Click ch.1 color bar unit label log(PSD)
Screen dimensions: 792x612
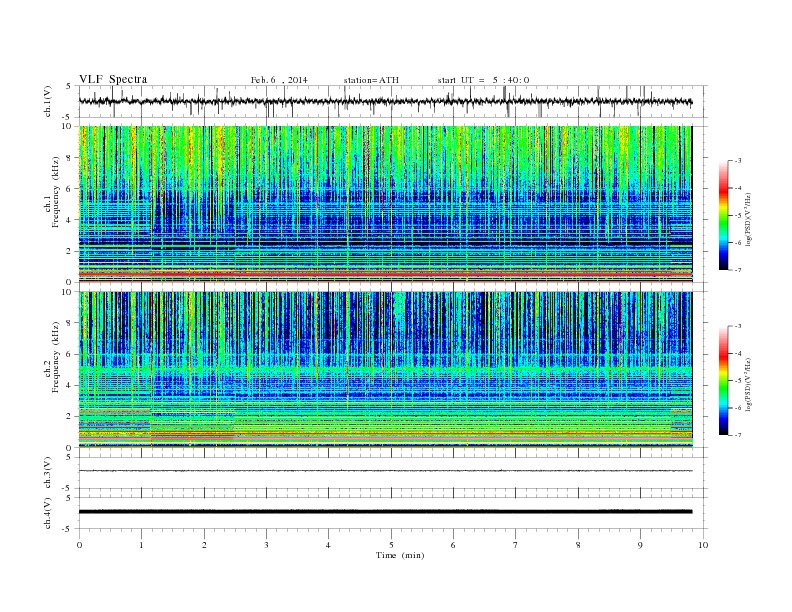coord(748,219)
